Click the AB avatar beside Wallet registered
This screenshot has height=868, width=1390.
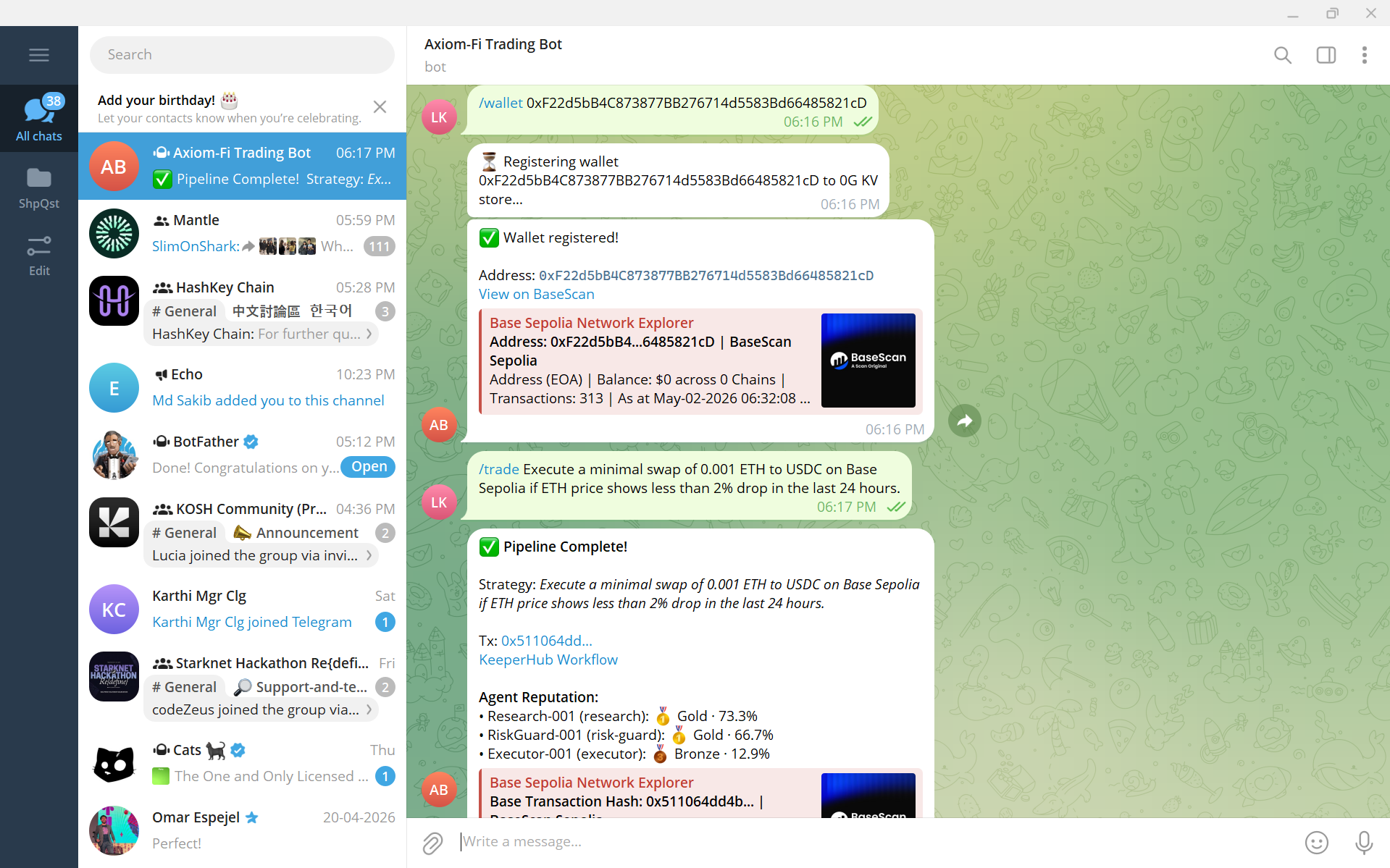439,425
